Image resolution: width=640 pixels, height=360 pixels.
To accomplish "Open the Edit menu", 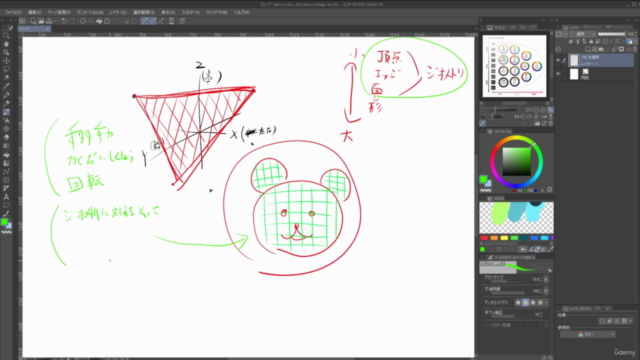I will click(x=35, y=12).
